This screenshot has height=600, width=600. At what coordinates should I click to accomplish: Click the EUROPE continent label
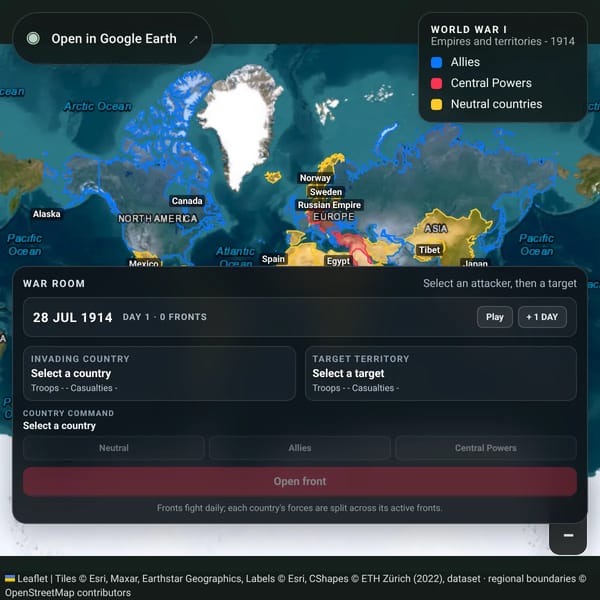(x=334, y=217)
